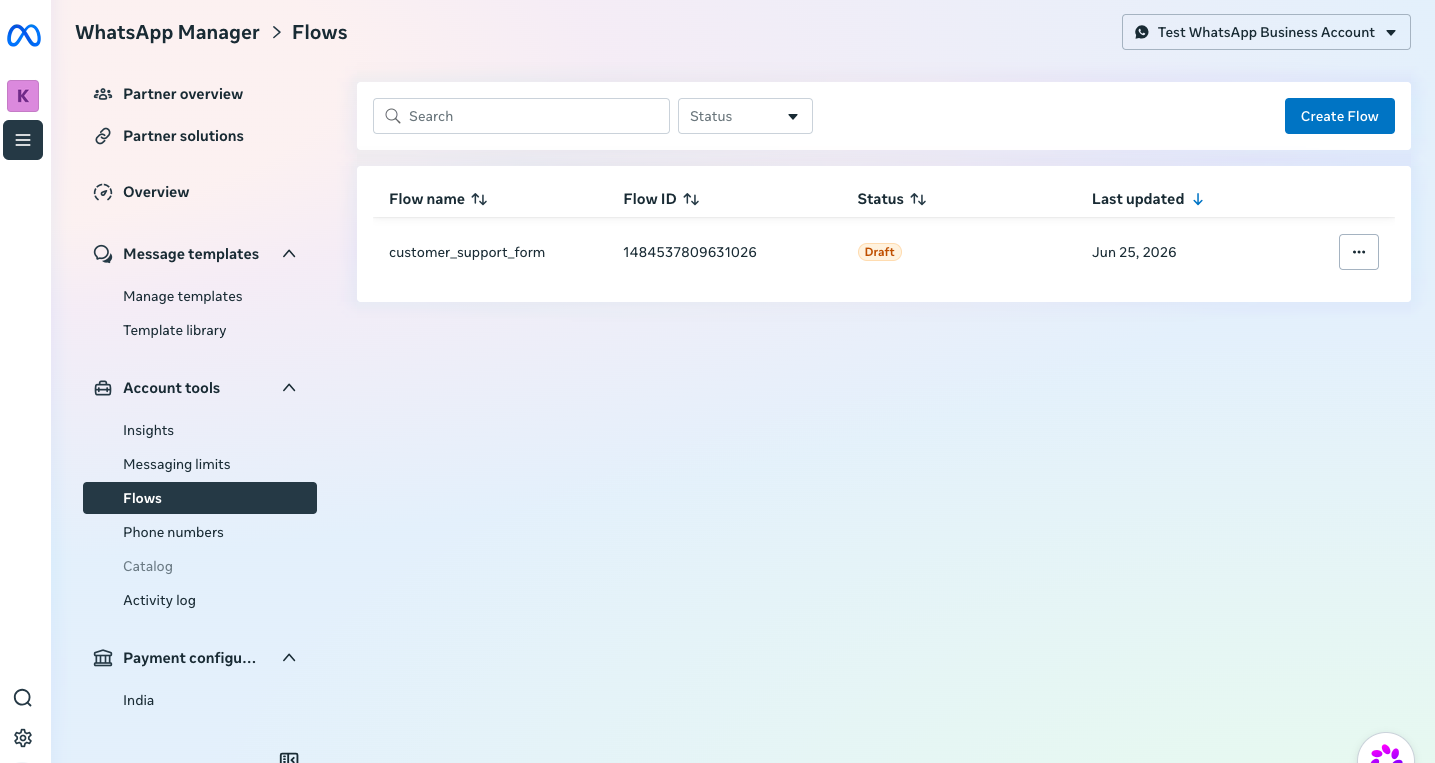Open settings gear in left rail
1435x763 pixels.
click(23, 738)
